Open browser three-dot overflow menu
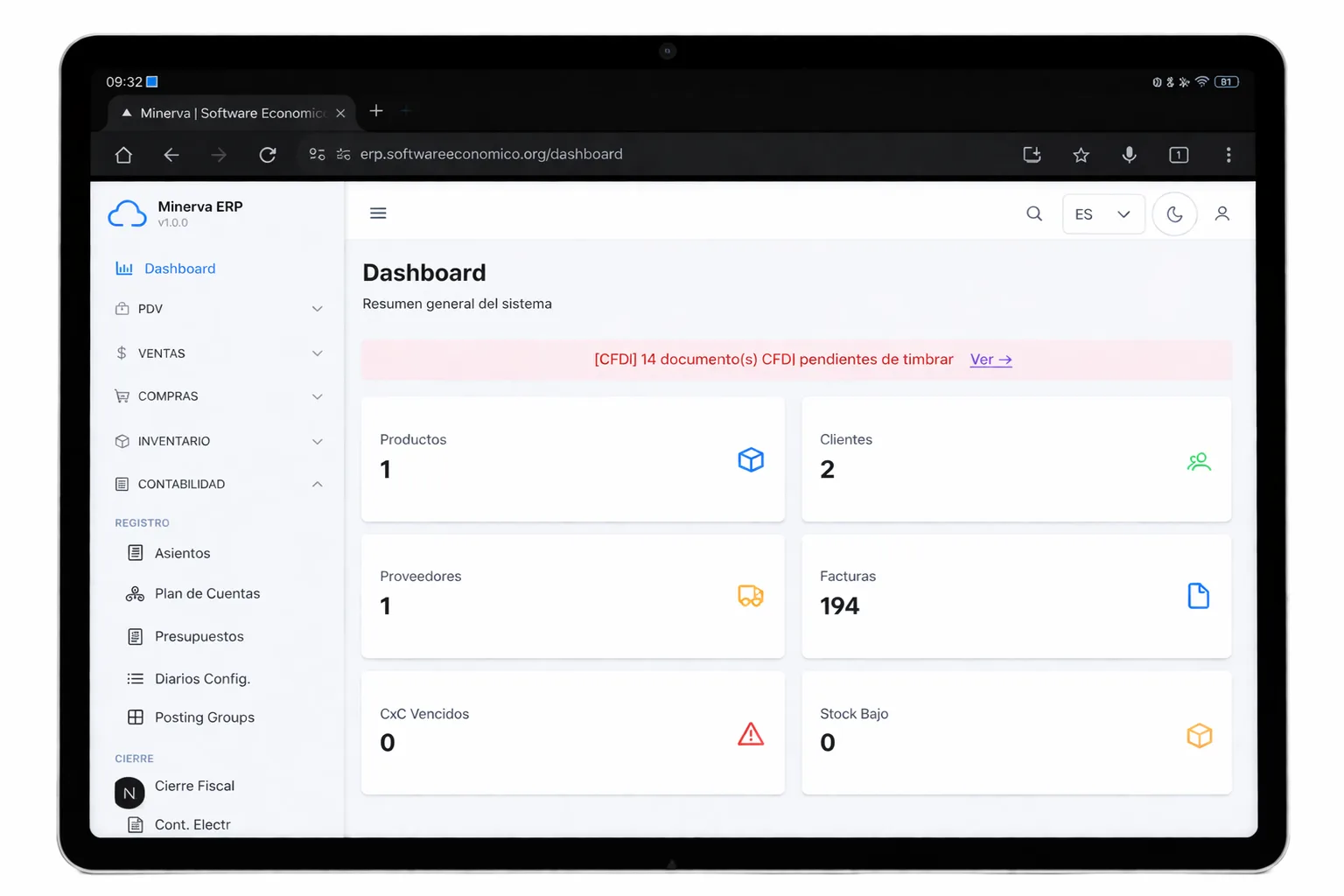The image size is (1344, 896). coord(1228,155)
